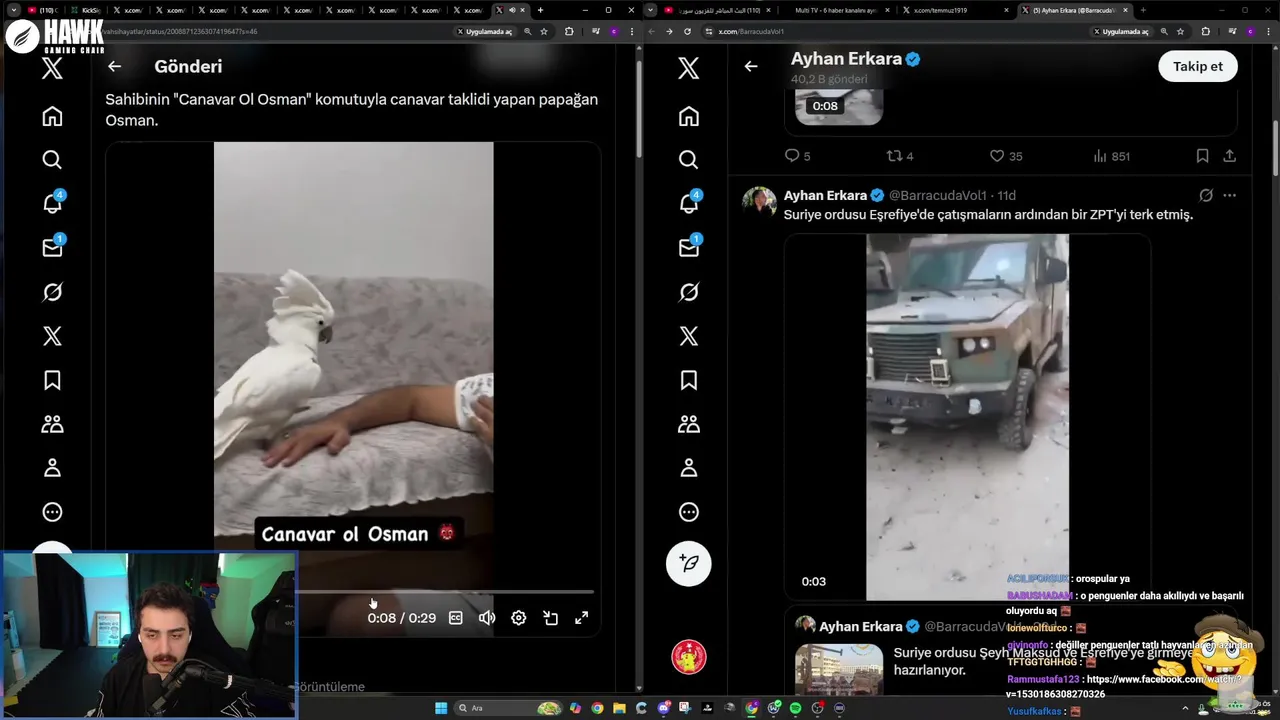The width and height of the screenshot is (1280, 720).
Task: Reload the right browser window page
Action: pyautogui.click(x=687, y=31)
